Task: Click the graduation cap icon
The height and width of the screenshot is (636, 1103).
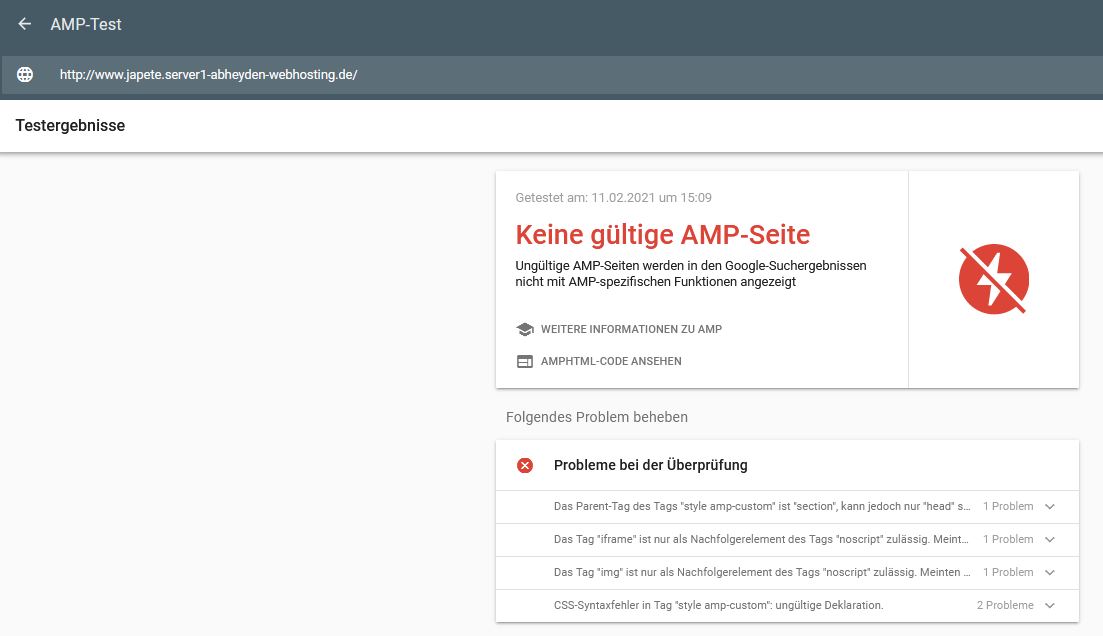Action: tap(524, 329)
